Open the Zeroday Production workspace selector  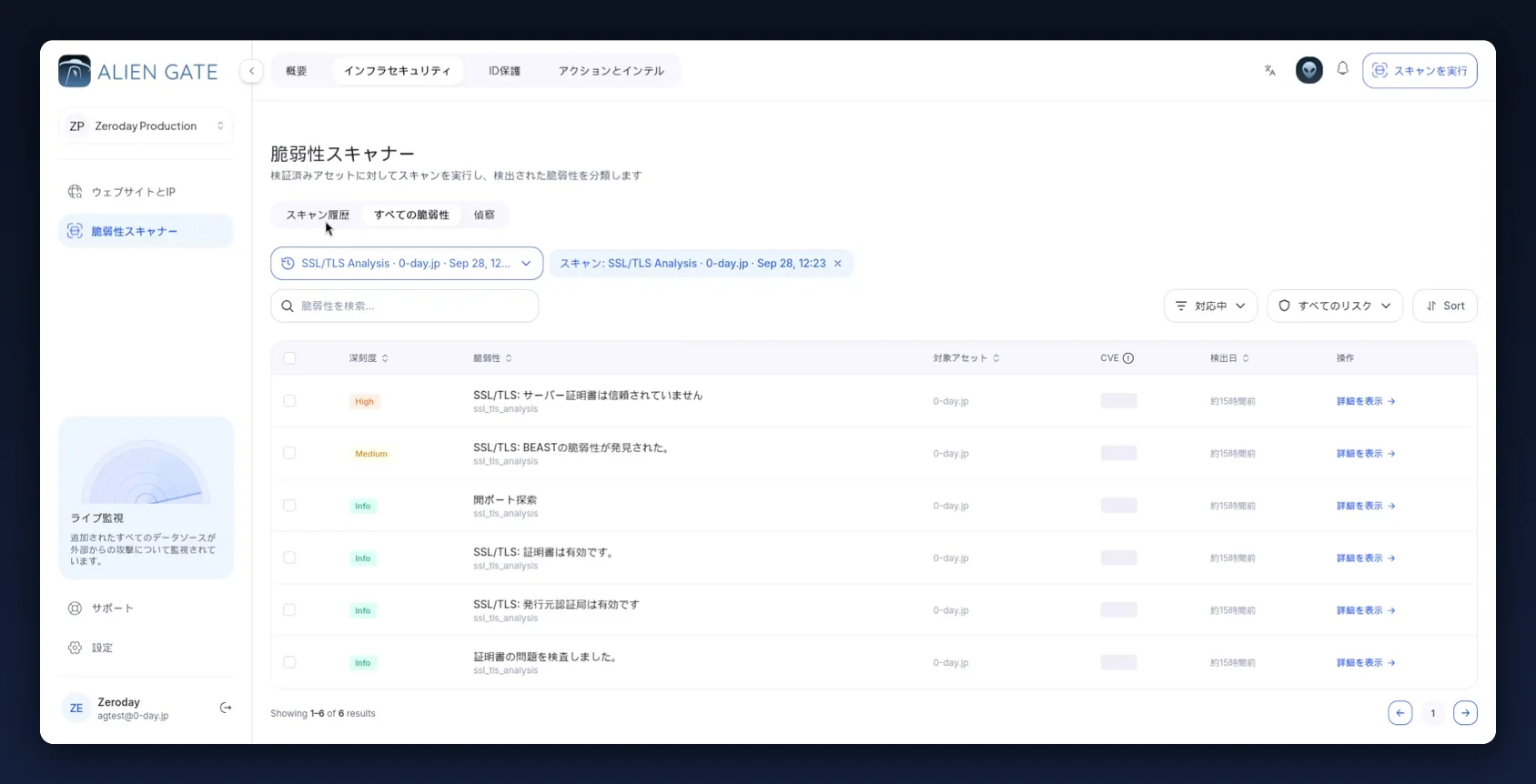coord(146,126)
